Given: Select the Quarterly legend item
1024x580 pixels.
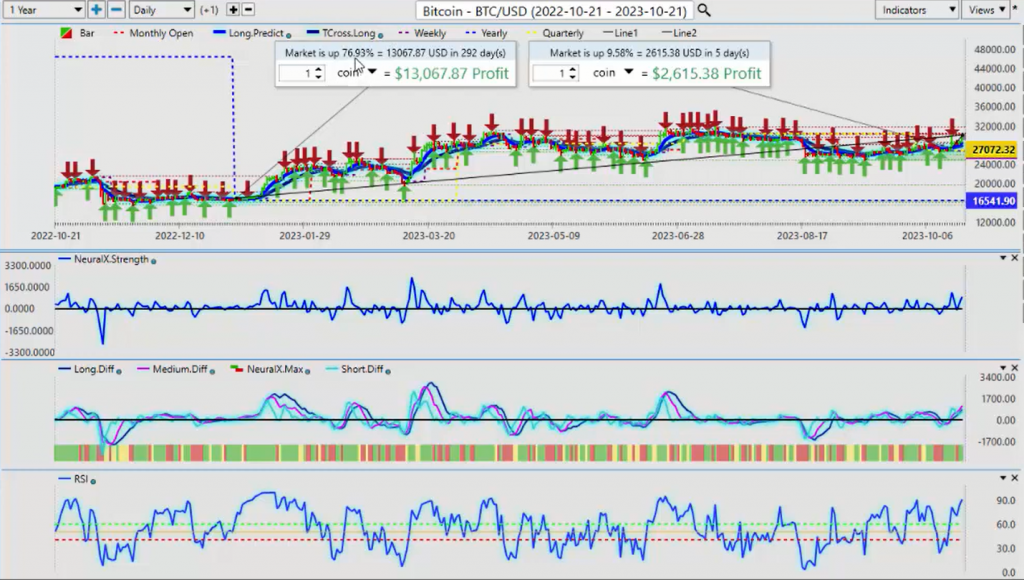Looking at the screenshot, I should click(555, 33).
